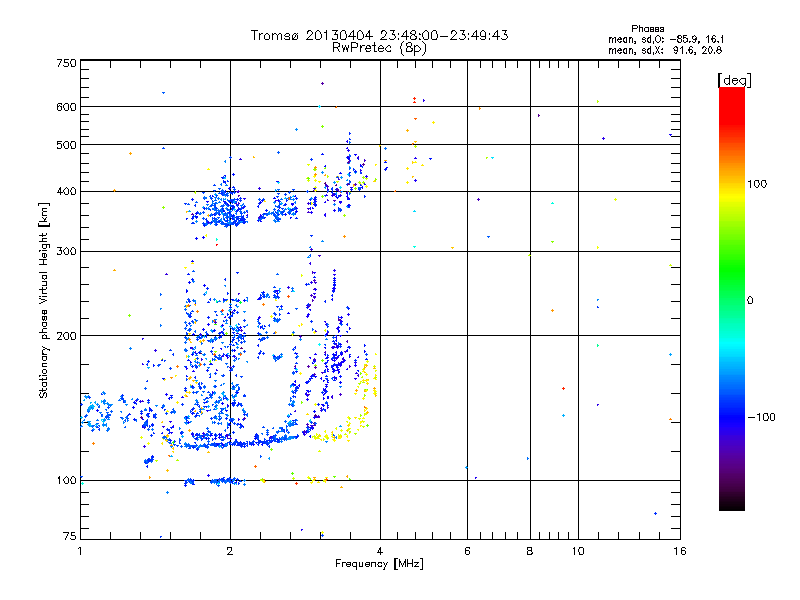
Task: Click the x-axis tick label '8'
Action: tap(530, 551)
